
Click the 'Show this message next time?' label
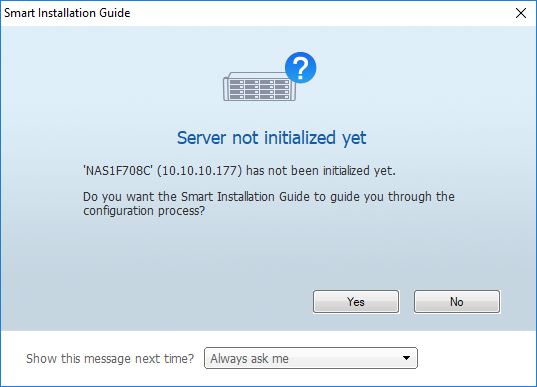[x=110, y=359]
